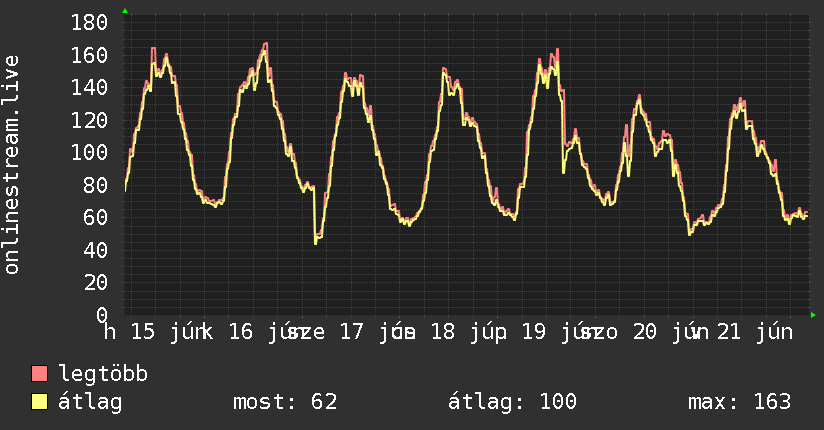
Task: Click the 21 jún date label
Action: pyautogui.click(x=755, y=332)
